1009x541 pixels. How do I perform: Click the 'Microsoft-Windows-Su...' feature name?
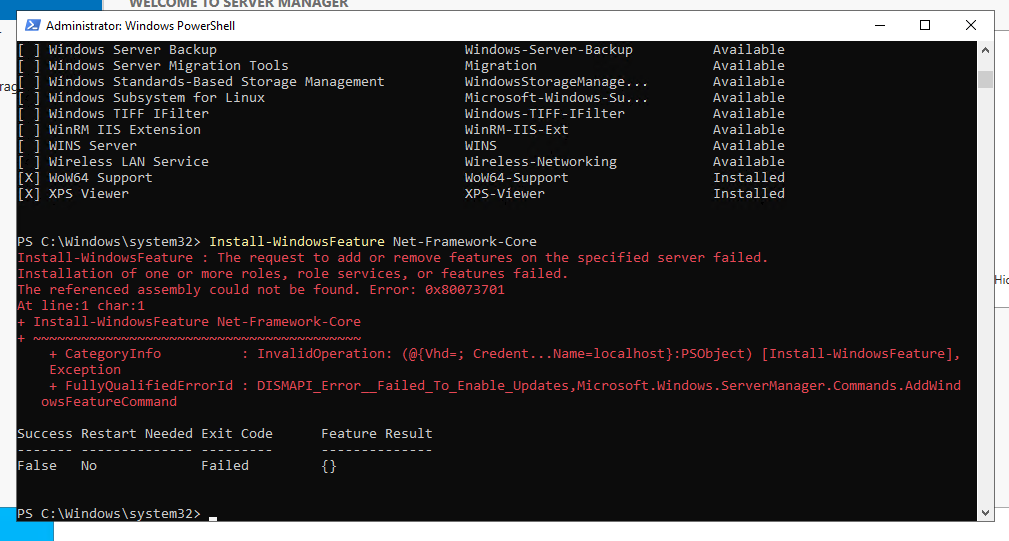point(557,98)
